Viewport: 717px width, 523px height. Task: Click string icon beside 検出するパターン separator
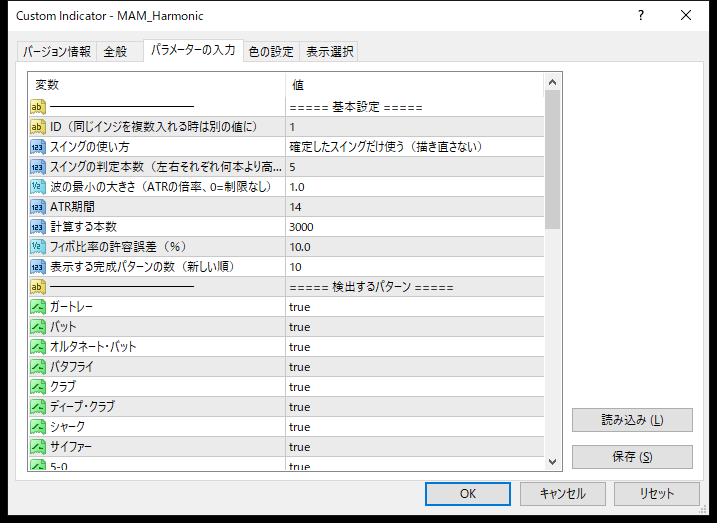pyautogui.click(x=38, y=287)
